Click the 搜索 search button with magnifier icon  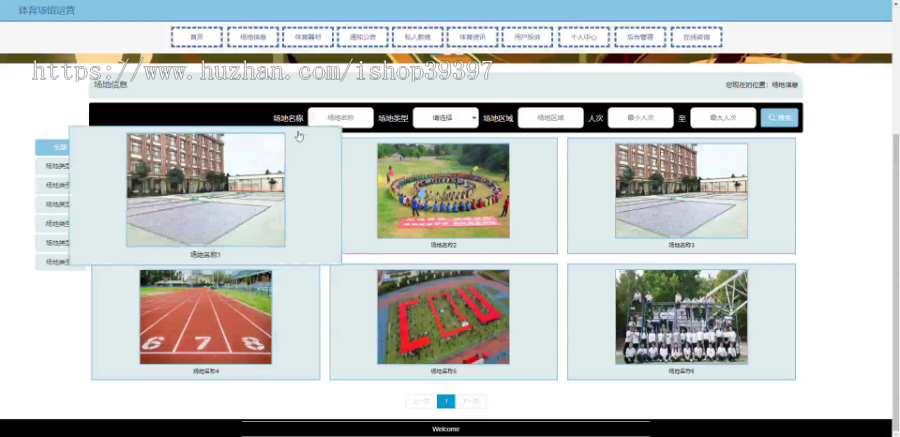coord(779,118)
